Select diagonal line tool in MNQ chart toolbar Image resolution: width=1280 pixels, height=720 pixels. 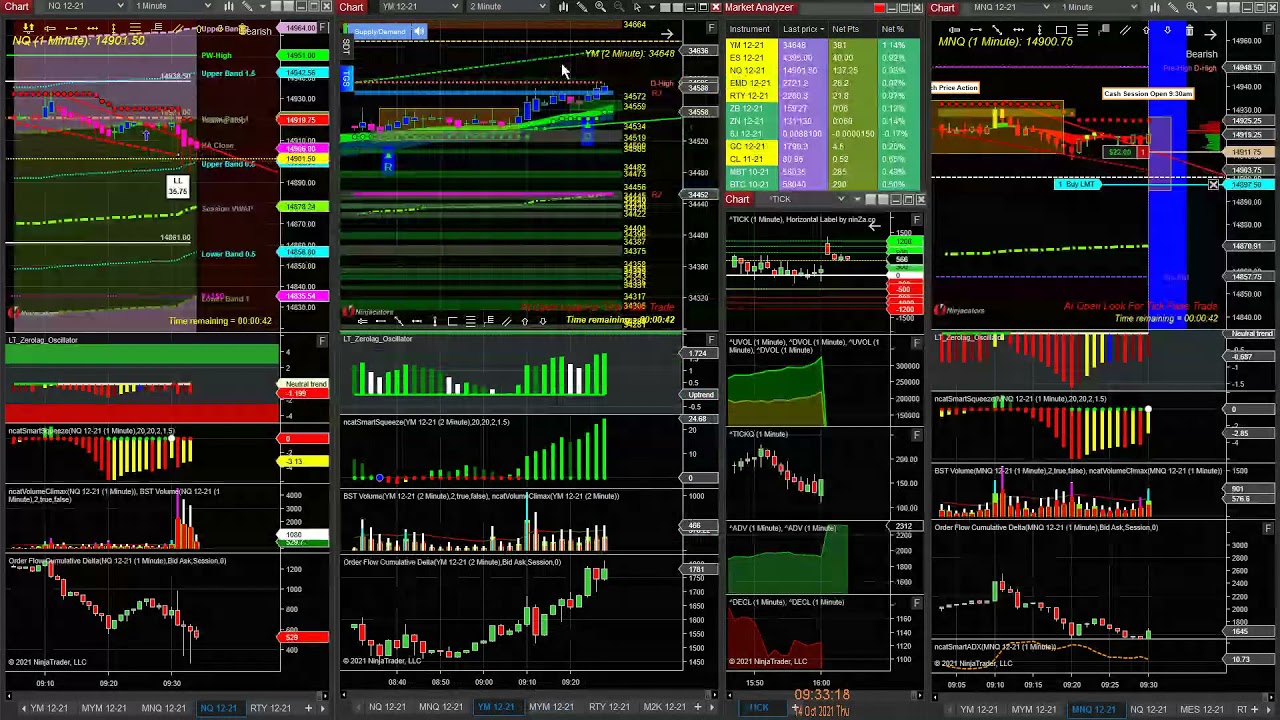[x=997, y=30]
